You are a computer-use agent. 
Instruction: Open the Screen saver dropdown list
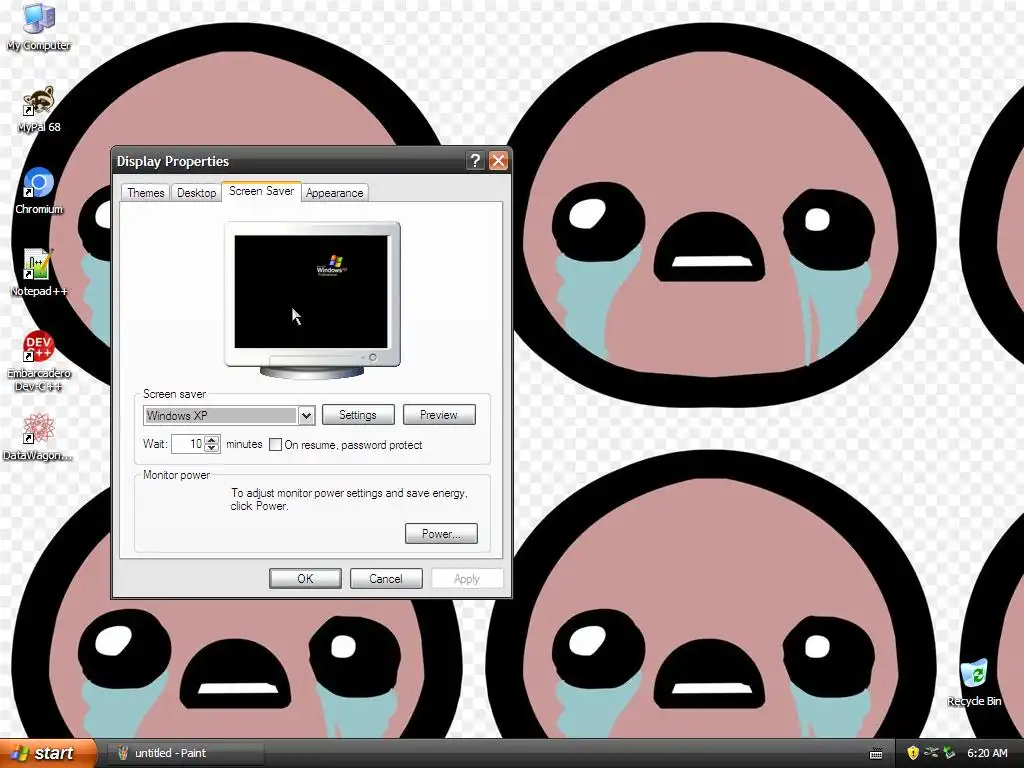coord(306,415)
